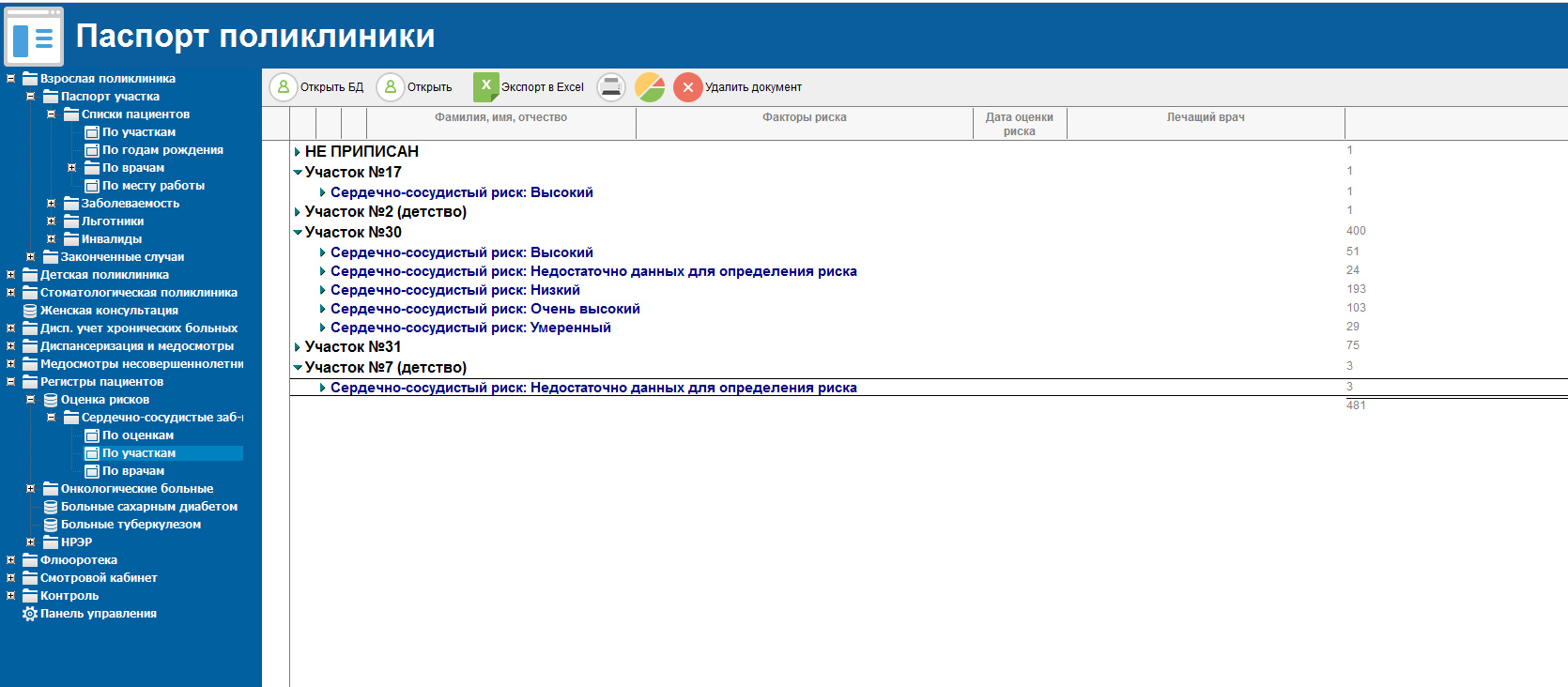Click the table icon of По оценкам
Screen dimensions: 1568x687
pyautogui.click(x=92, y=435)
